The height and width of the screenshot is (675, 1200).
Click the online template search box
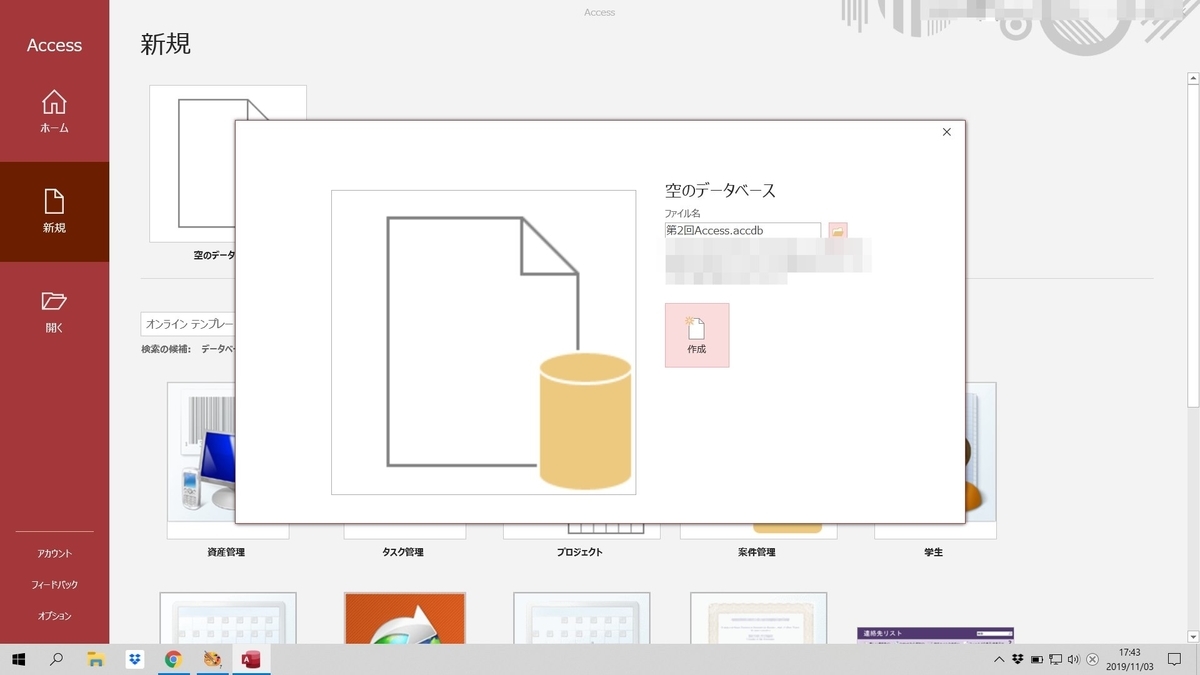click(x=188, y=324)
